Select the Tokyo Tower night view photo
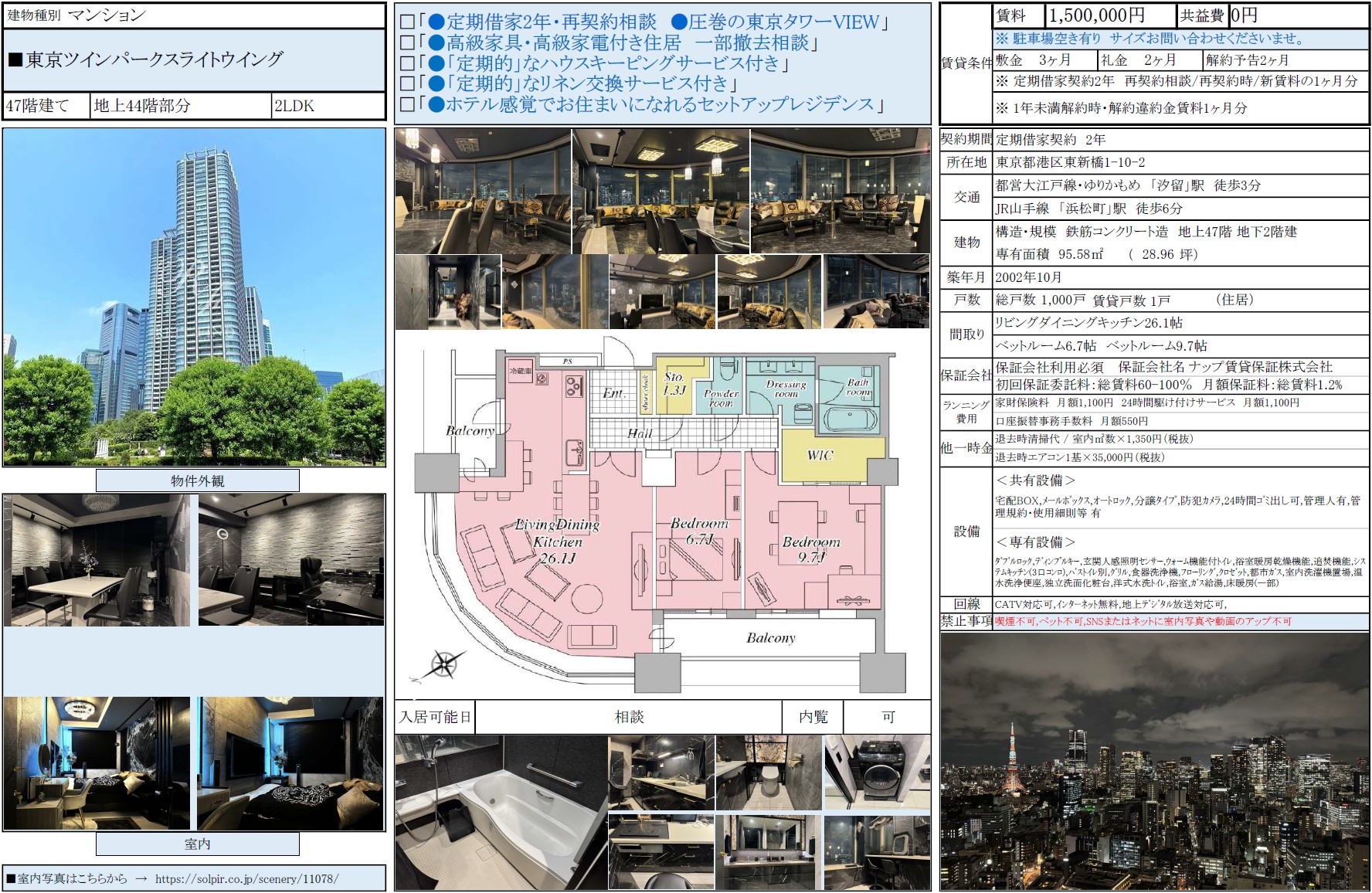The height and width of the screenshot is (893, 1372). coord(1154,761)
